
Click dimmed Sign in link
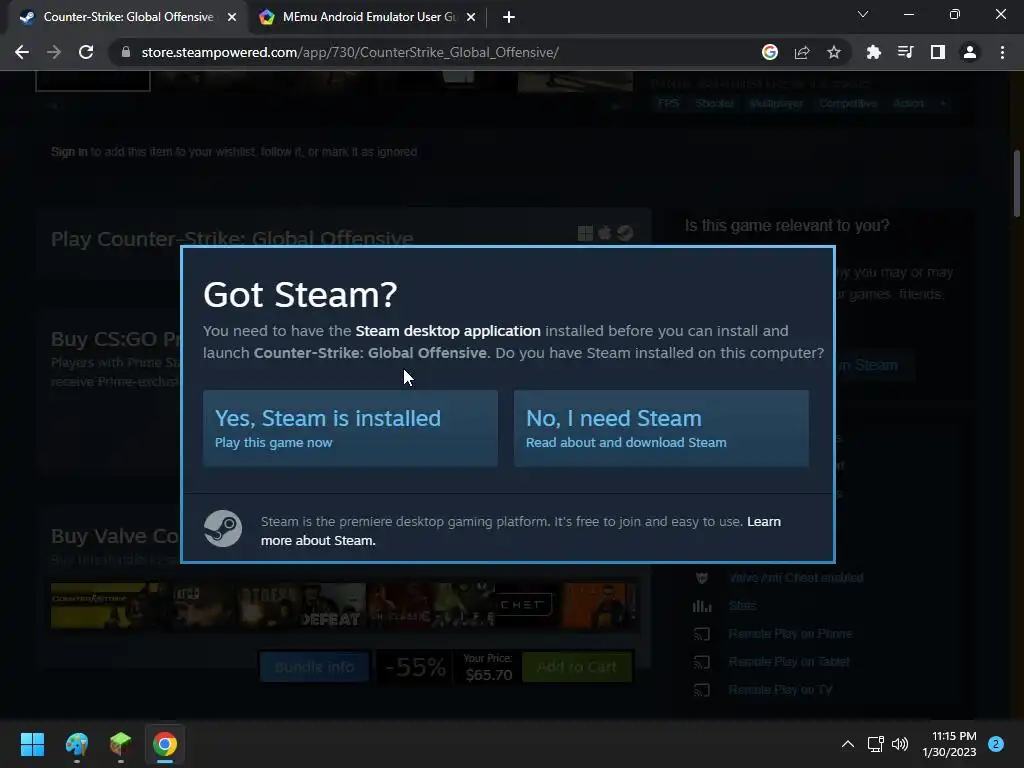pyautogui.click(x=69, y=152)
